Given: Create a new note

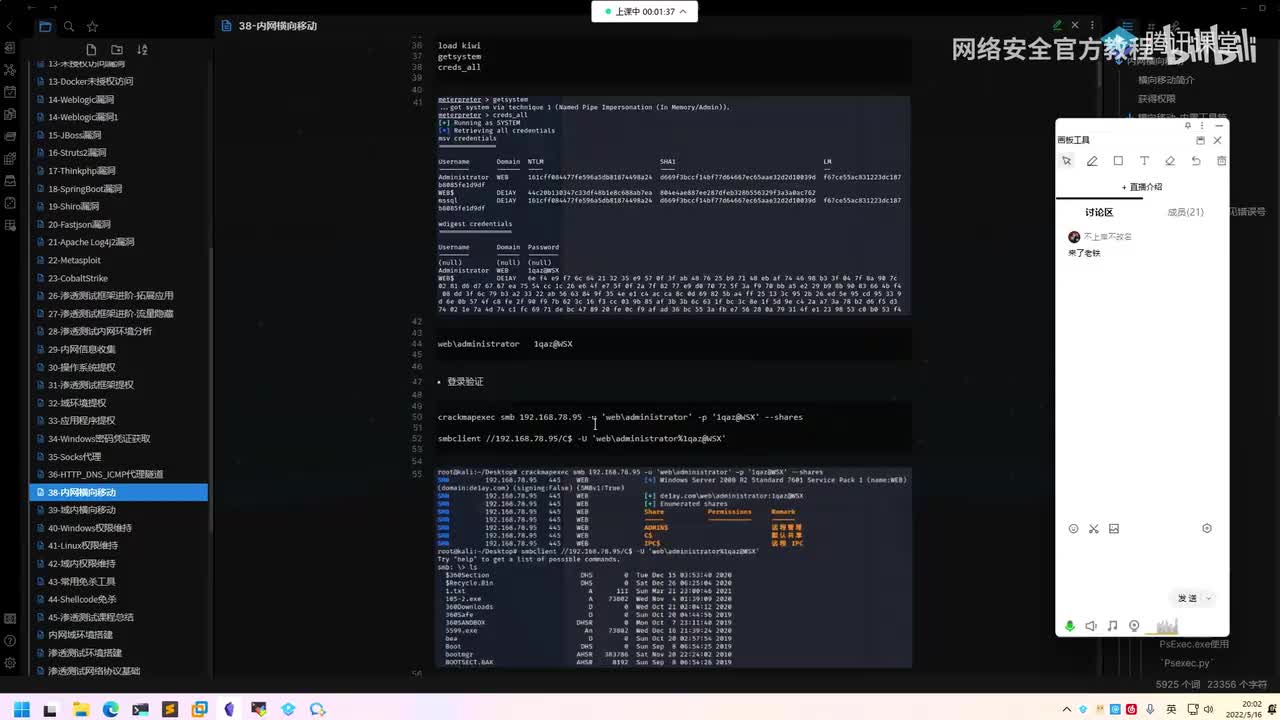Looking at the screenshot, I should 91,50.
